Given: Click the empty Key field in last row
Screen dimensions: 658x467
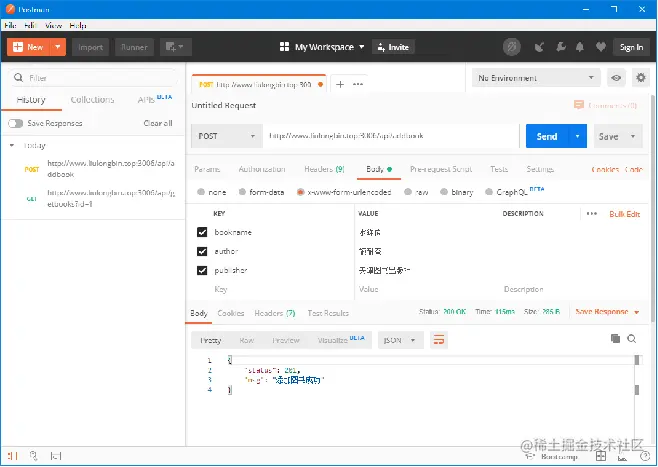Looking at the screenshot, I should [x=281, y=289].
